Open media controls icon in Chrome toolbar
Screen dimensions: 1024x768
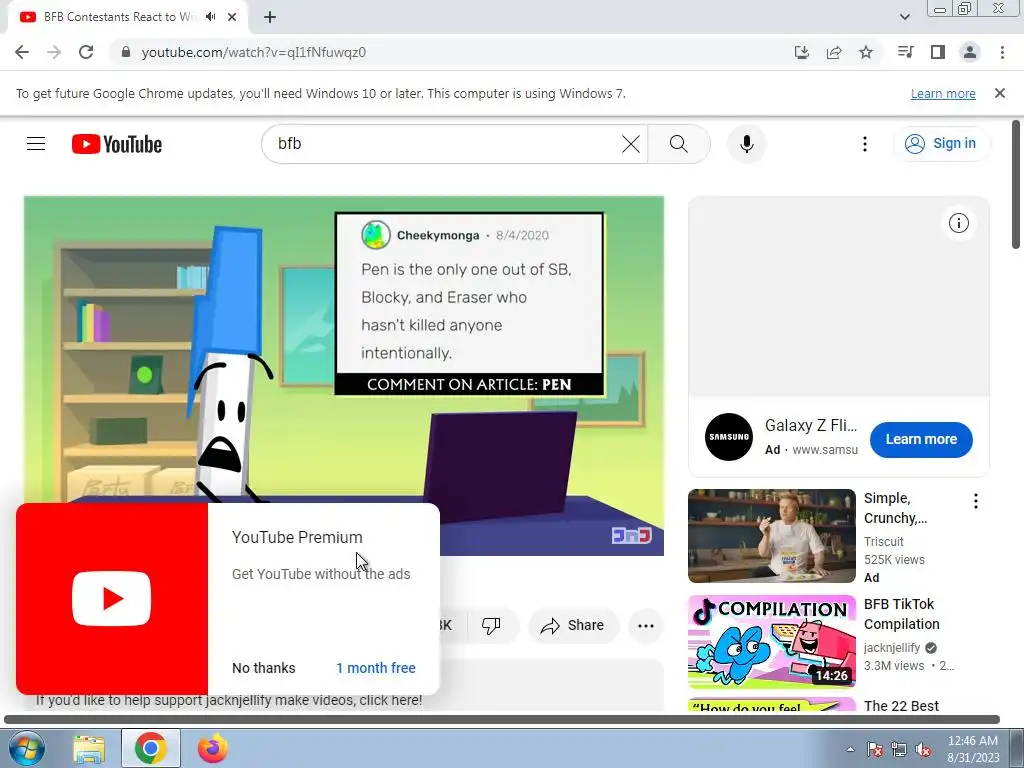(905, 52)
